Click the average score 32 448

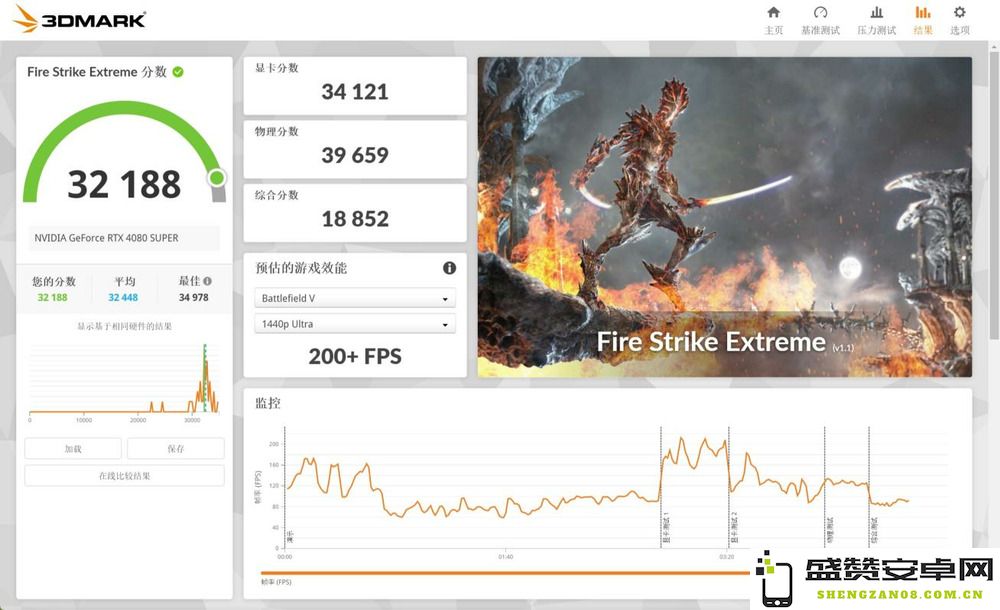click(x=123, y=297)
